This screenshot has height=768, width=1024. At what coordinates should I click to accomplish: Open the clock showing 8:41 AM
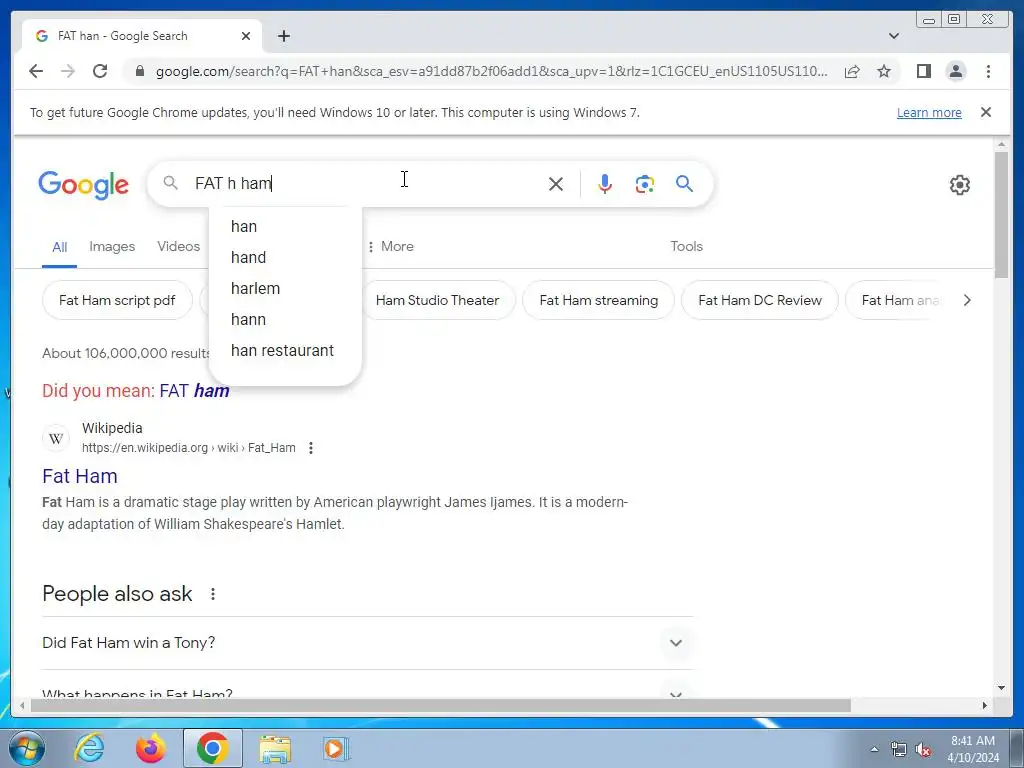[x=973, y=749]
